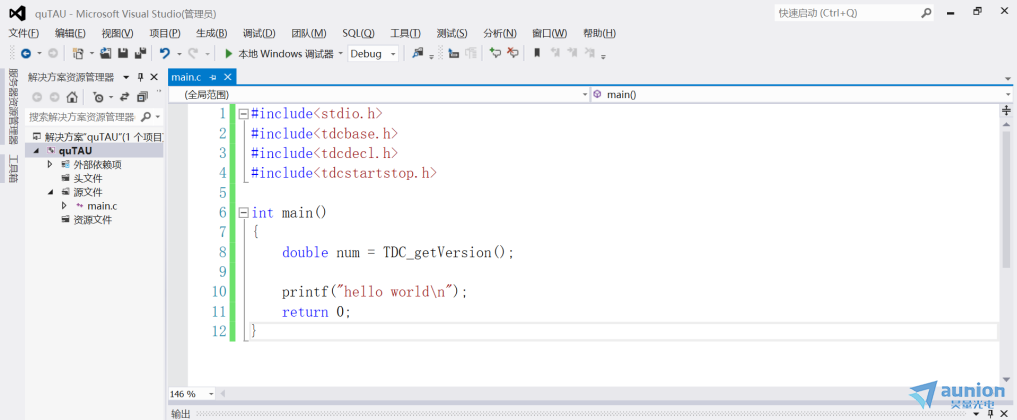Open Solution Explorer window options dropdown

pyautogui.click(x=126, y=77)
